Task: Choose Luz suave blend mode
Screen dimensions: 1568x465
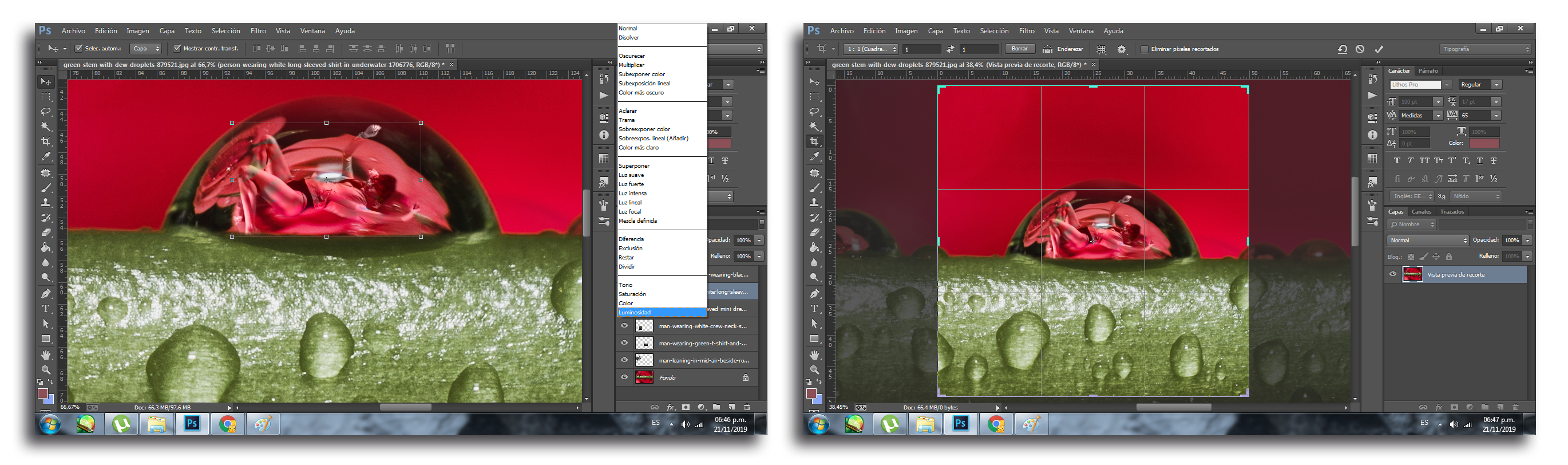Action: (x=631, y=175)
